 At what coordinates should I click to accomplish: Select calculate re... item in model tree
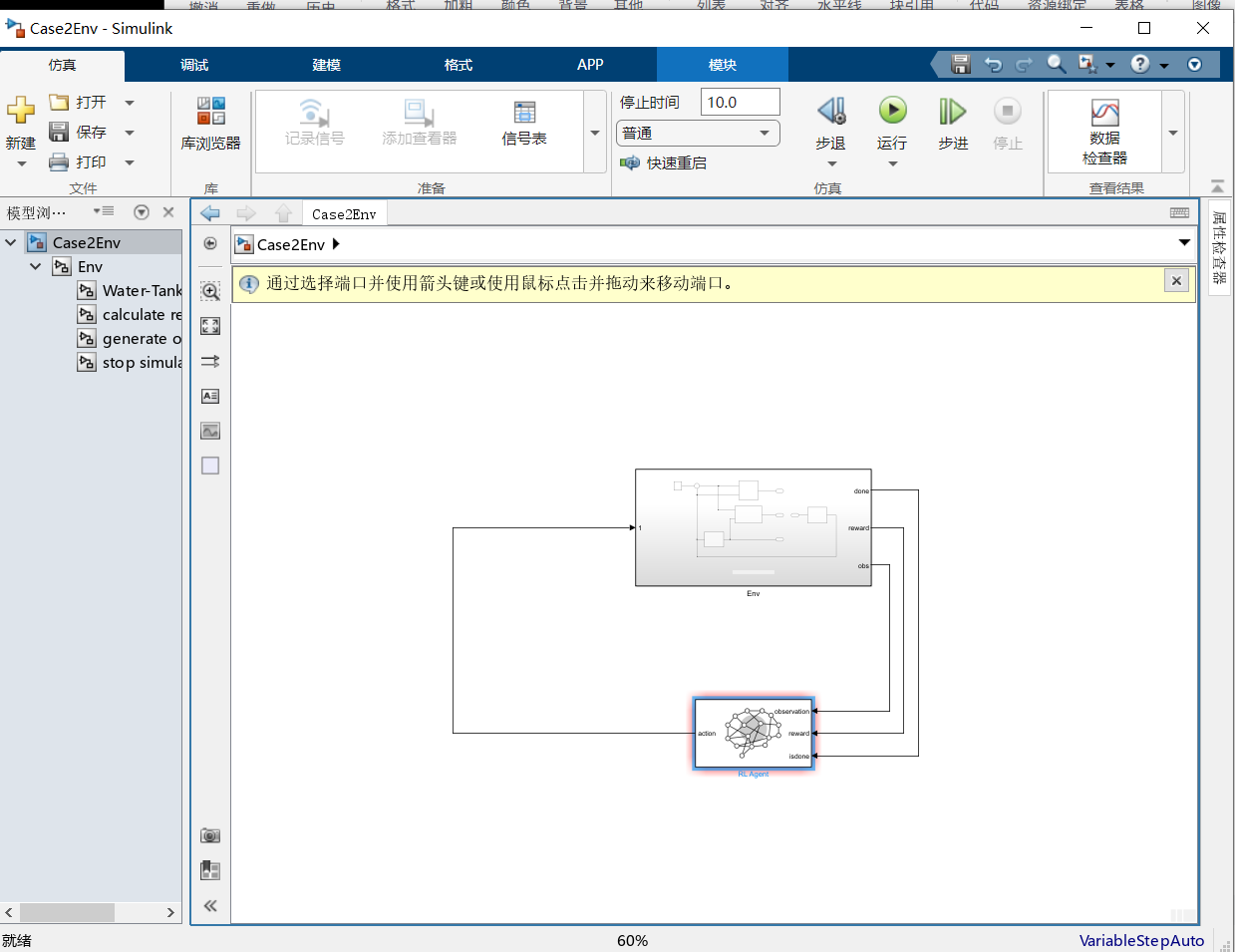pos(131,314)
